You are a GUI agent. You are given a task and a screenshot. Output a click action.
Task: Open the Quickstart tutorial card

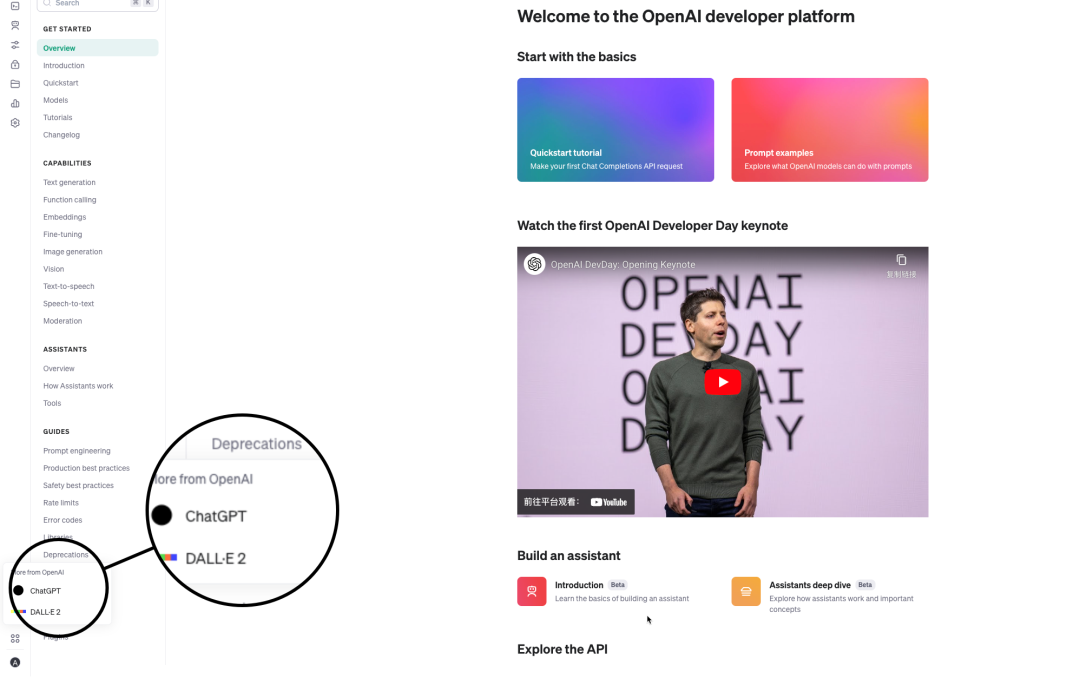point(615,130)
